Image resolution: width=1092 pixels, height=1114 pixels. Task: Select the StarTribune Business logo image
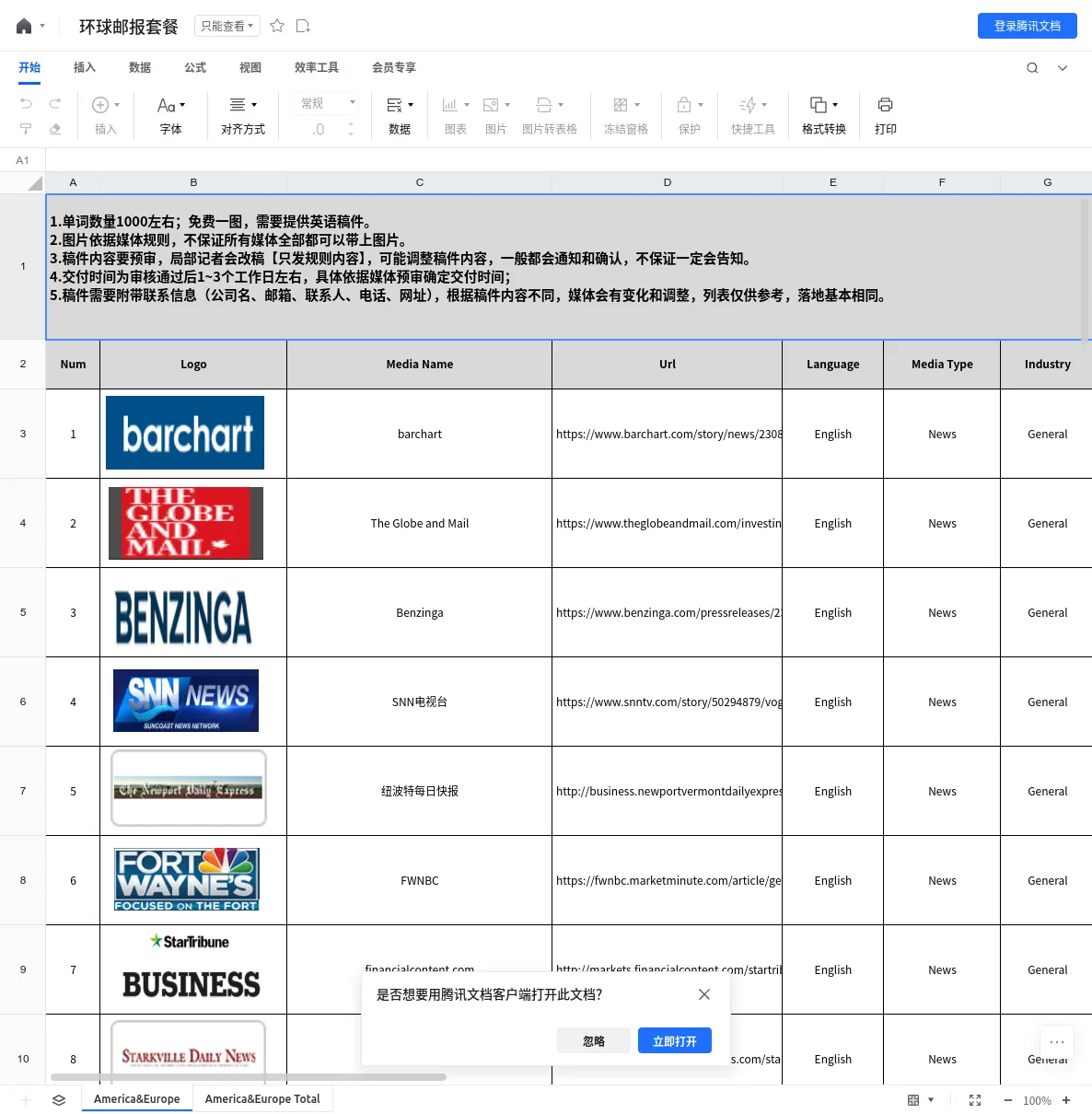(192, 968)
